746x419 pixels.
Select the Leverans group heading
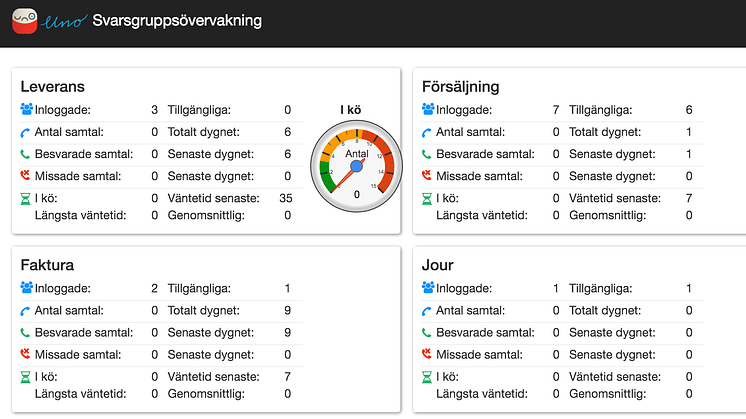tap(52, 86)
